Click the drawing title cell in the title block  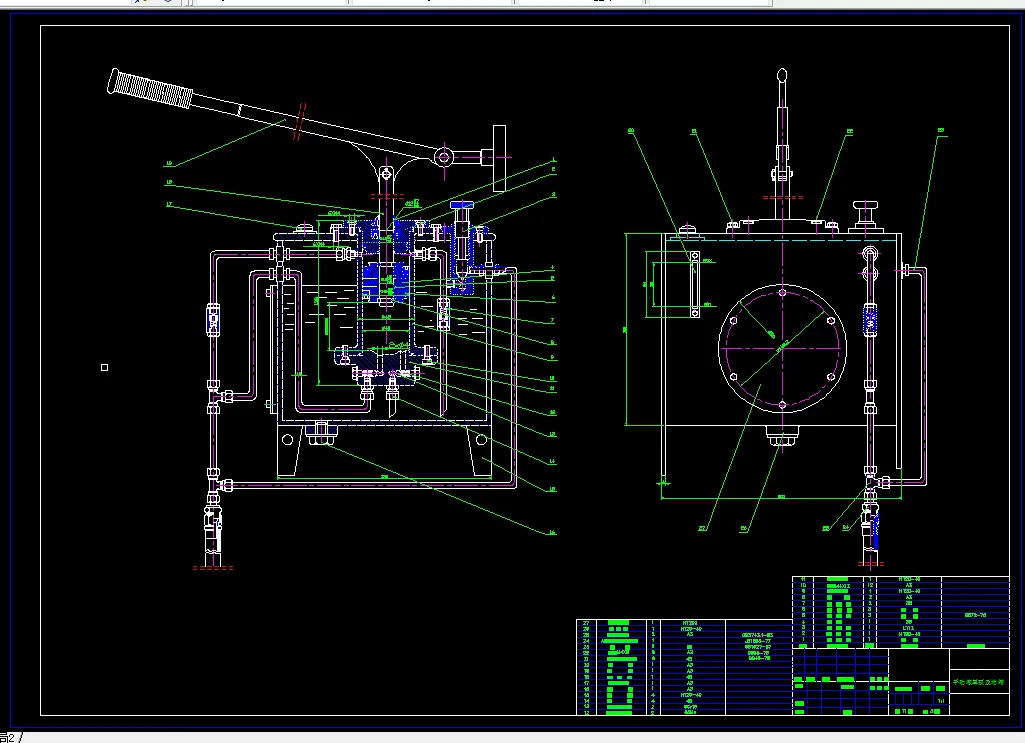pos(979,682)
